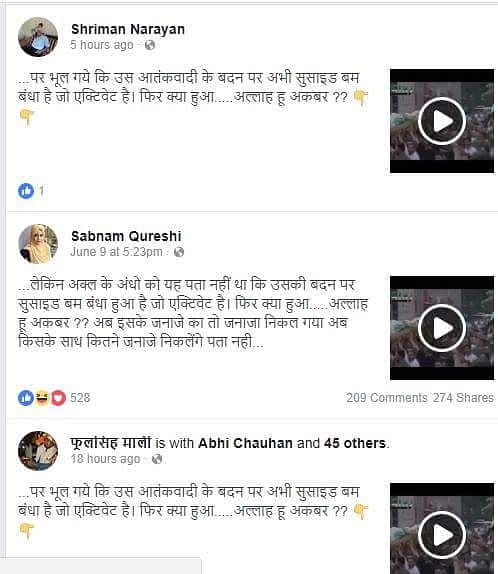Show the 45 others tagged list
The image size is (498, 574).
tap(355, 443)
